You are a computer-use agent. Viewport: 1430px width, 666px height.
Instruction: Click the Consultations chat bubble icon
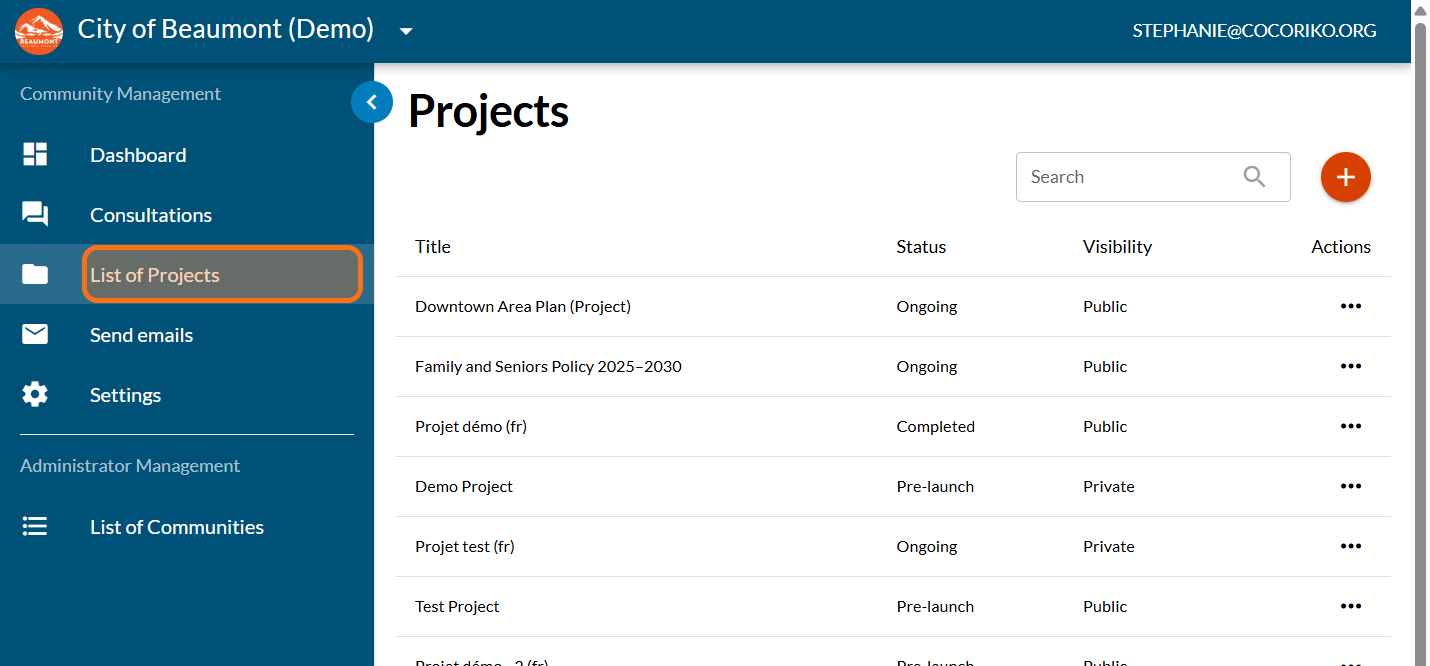pos(35,215)
